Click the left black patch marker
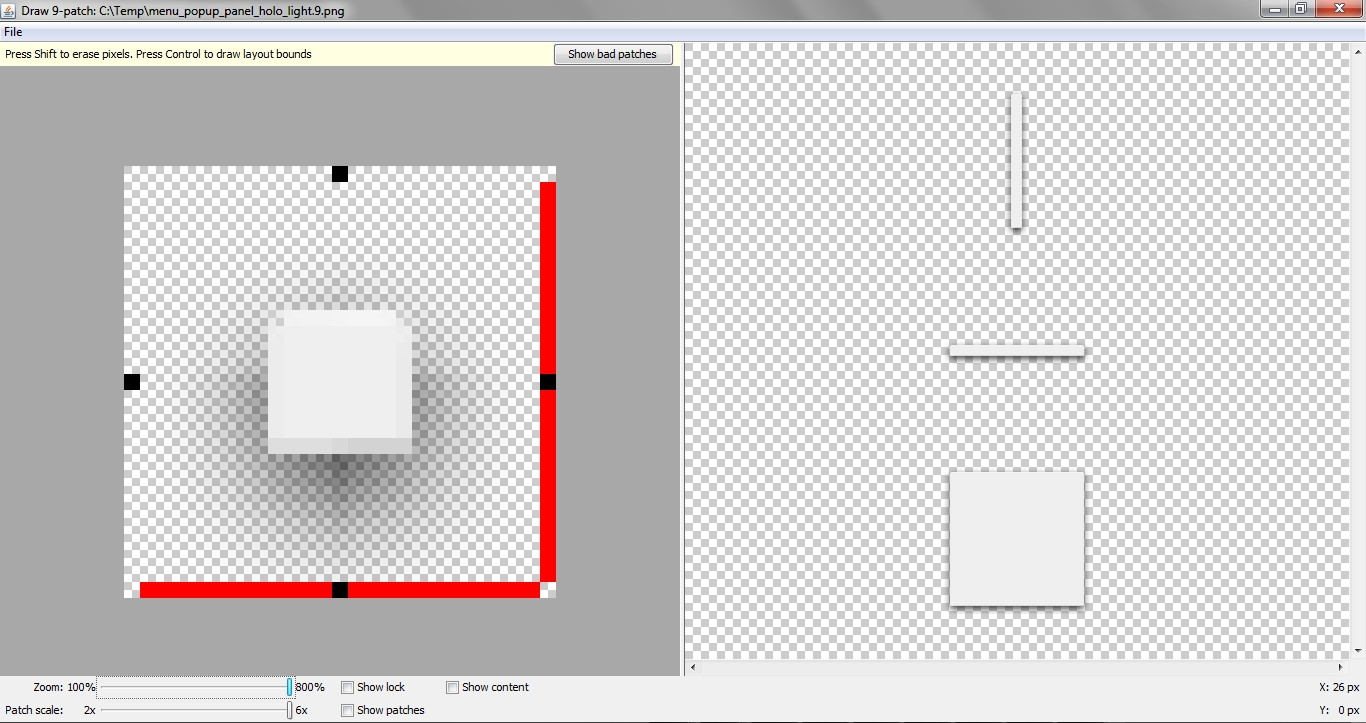Screen dimensions: 1366x723 [x=132, y=382]
